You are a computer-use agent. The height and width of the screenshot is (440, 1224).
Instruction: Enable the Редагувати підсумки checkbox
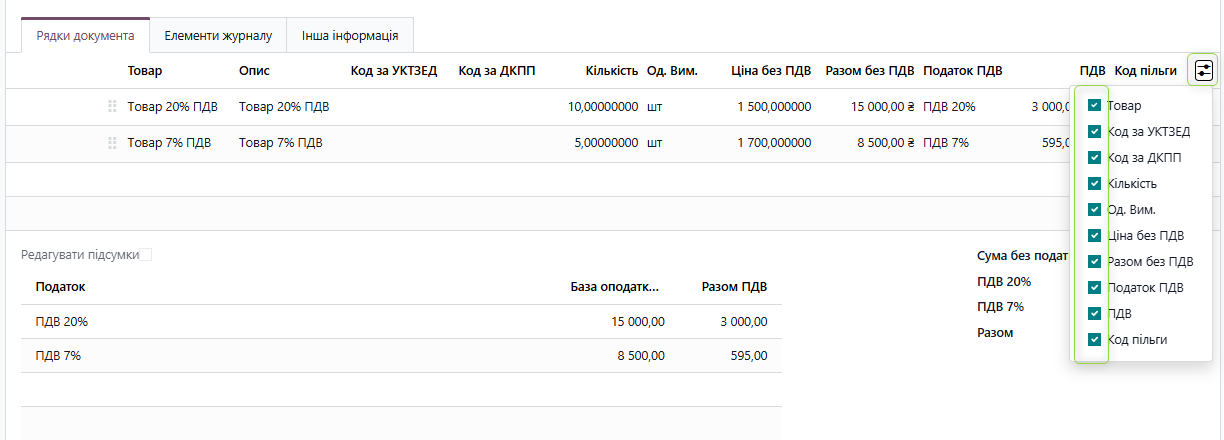[x=146, y=255]
